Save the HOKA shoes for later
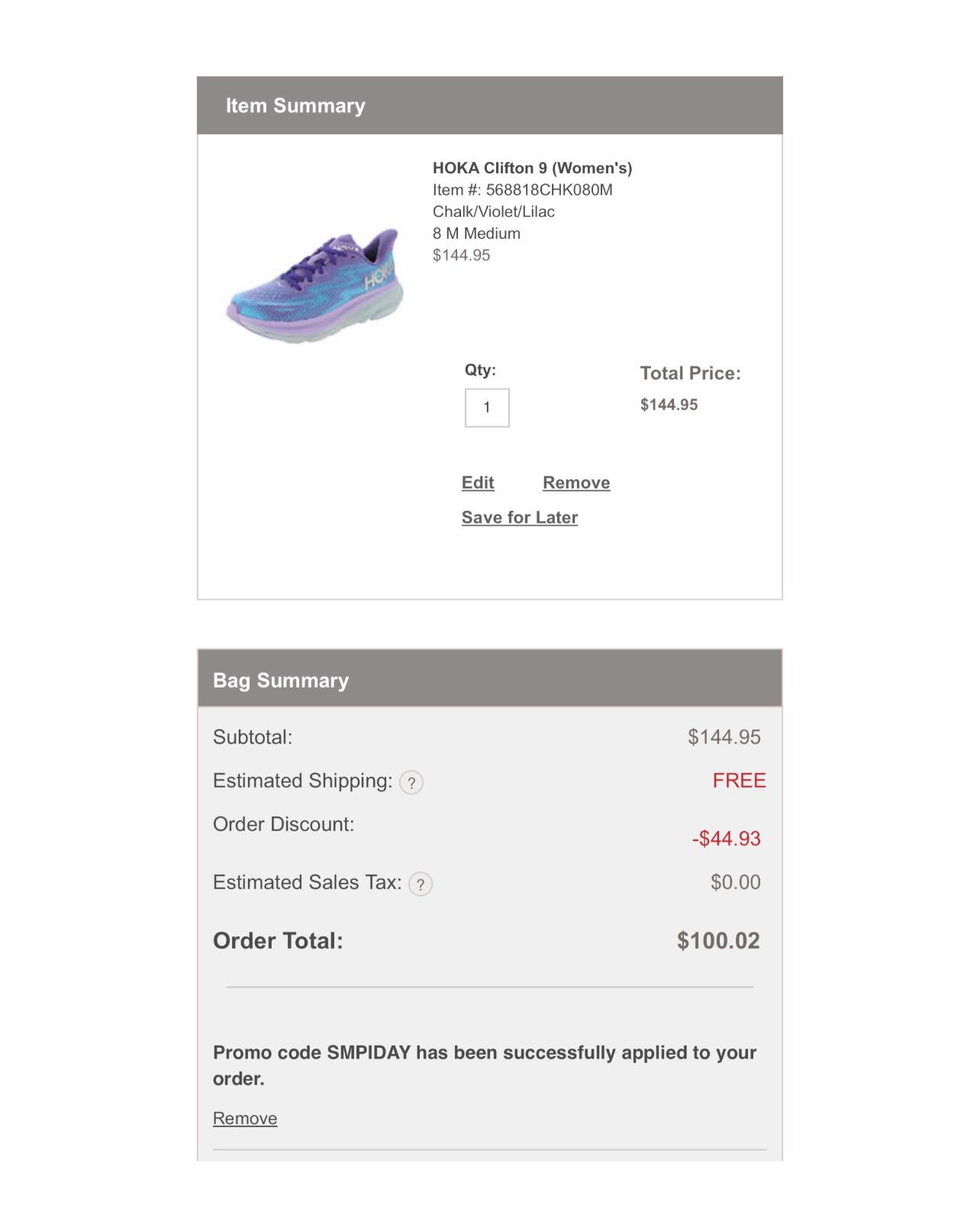The height and width of the screenshot is (1218, 980). 519,517
